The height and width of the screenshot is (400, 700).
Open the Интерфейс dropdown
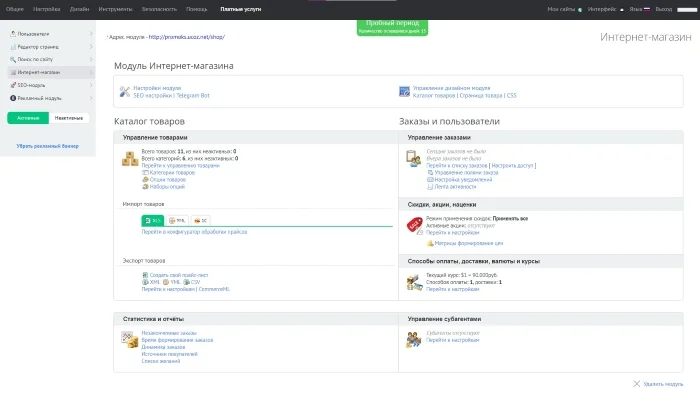pyautogui.click(x=605, y=9)
